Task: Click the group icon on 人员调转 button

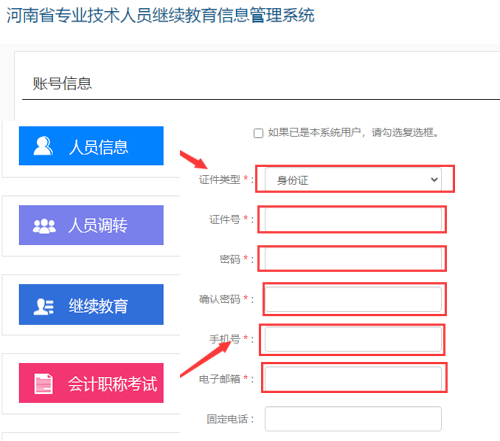Action: 44,226
